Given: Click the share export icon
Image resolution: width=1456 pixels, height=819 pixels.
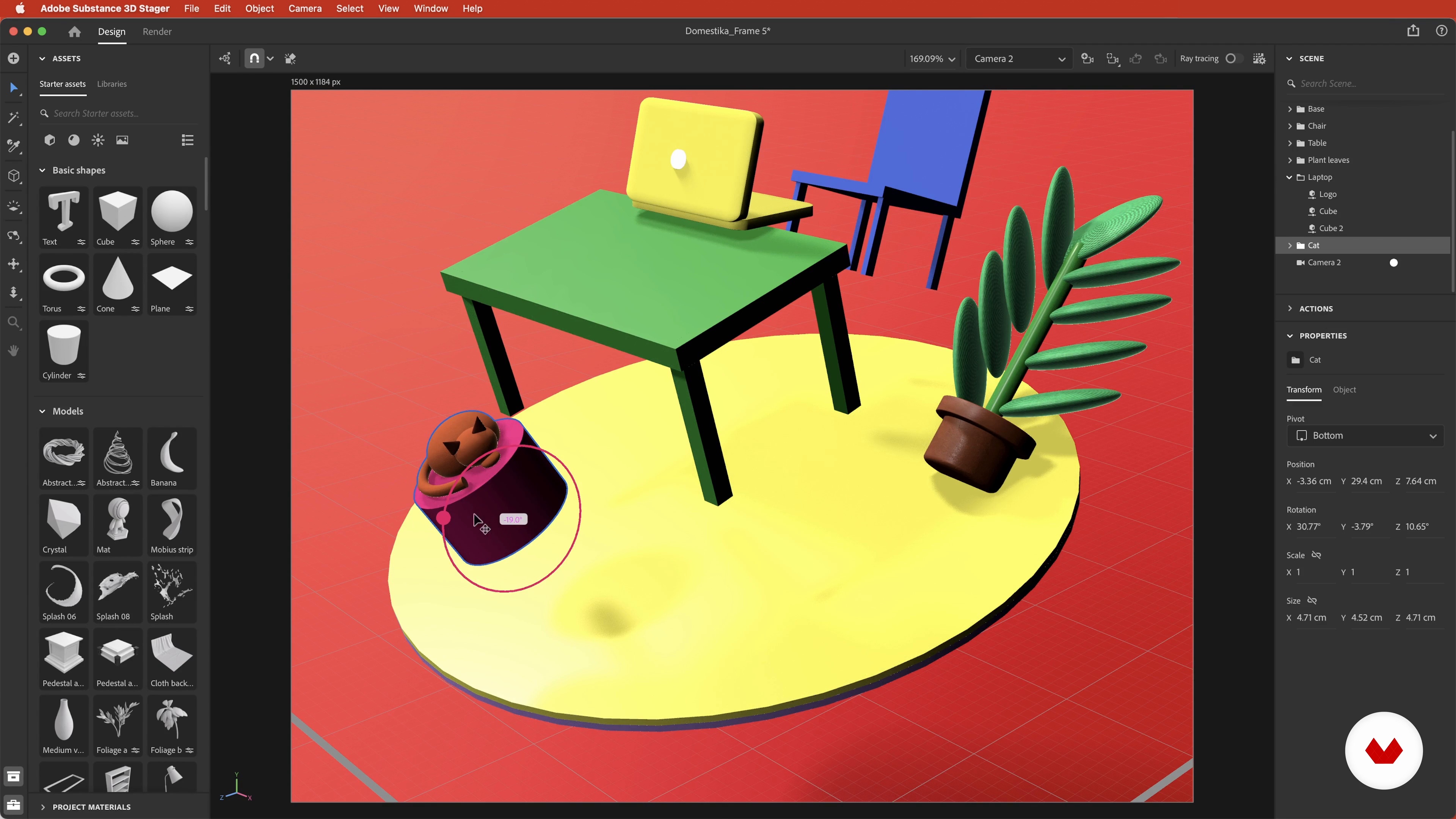Looking at the screenshot, I should click(x=1413, y=30).
